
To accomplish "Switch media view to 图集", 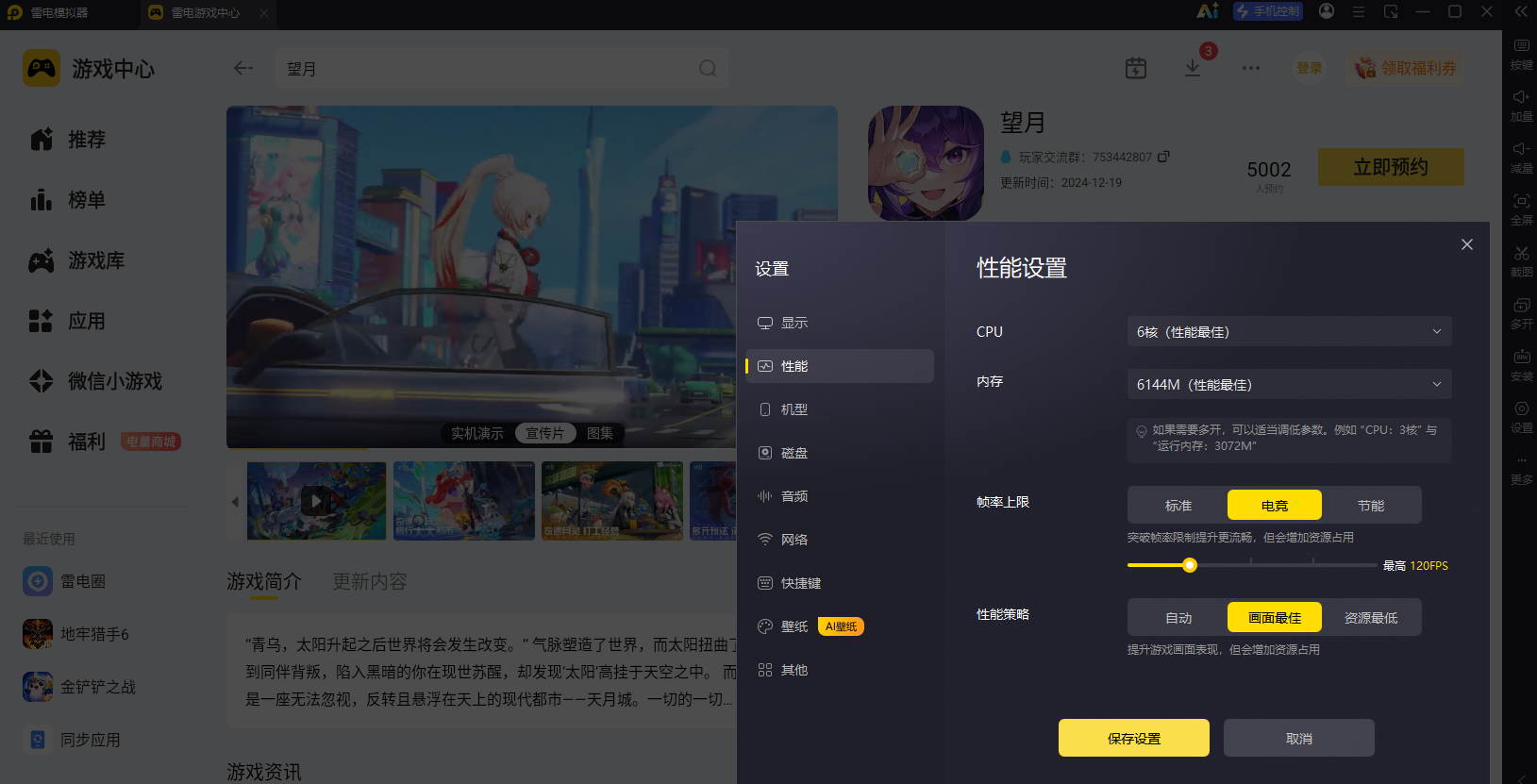I will 600,433.
